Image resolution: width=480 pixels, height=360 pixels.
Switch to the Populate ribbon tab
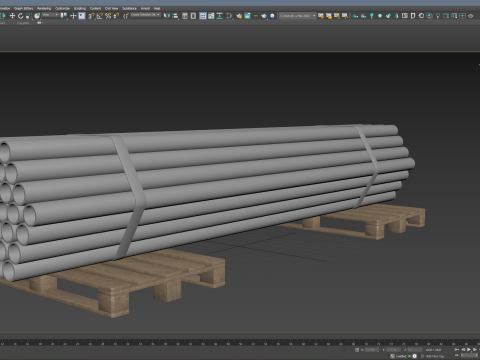tap(23, 23)
